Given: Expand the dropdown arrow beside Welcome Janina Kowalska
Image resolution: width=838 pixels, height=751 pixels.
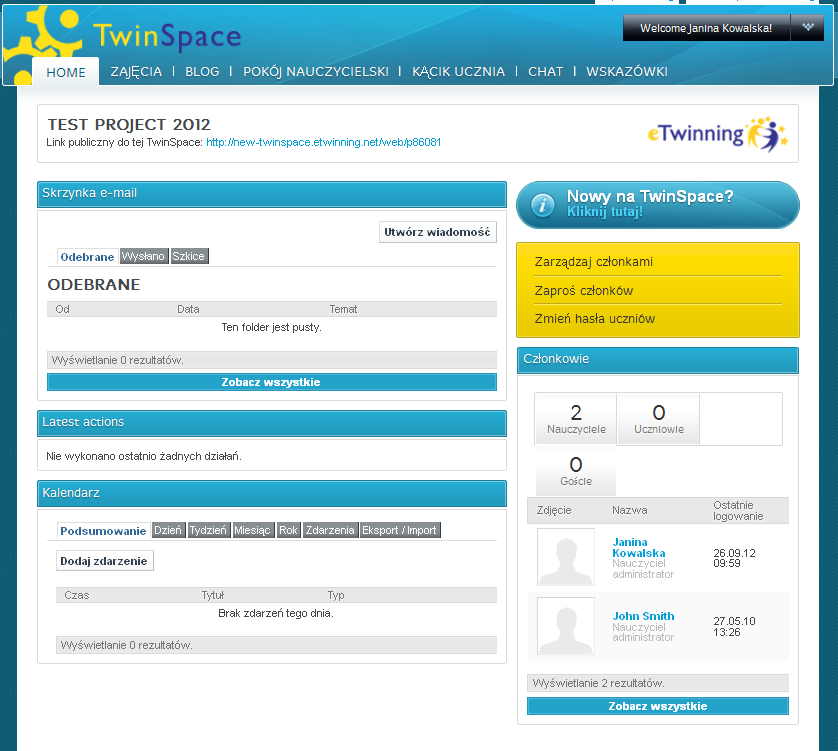Looking at the screenshot, I should coord(808,27).
